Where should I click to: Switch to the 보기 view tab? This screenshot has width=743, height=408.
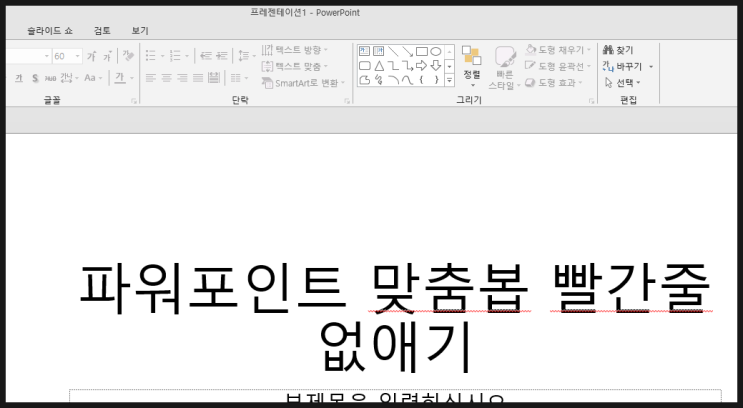(x=140, y=31)
